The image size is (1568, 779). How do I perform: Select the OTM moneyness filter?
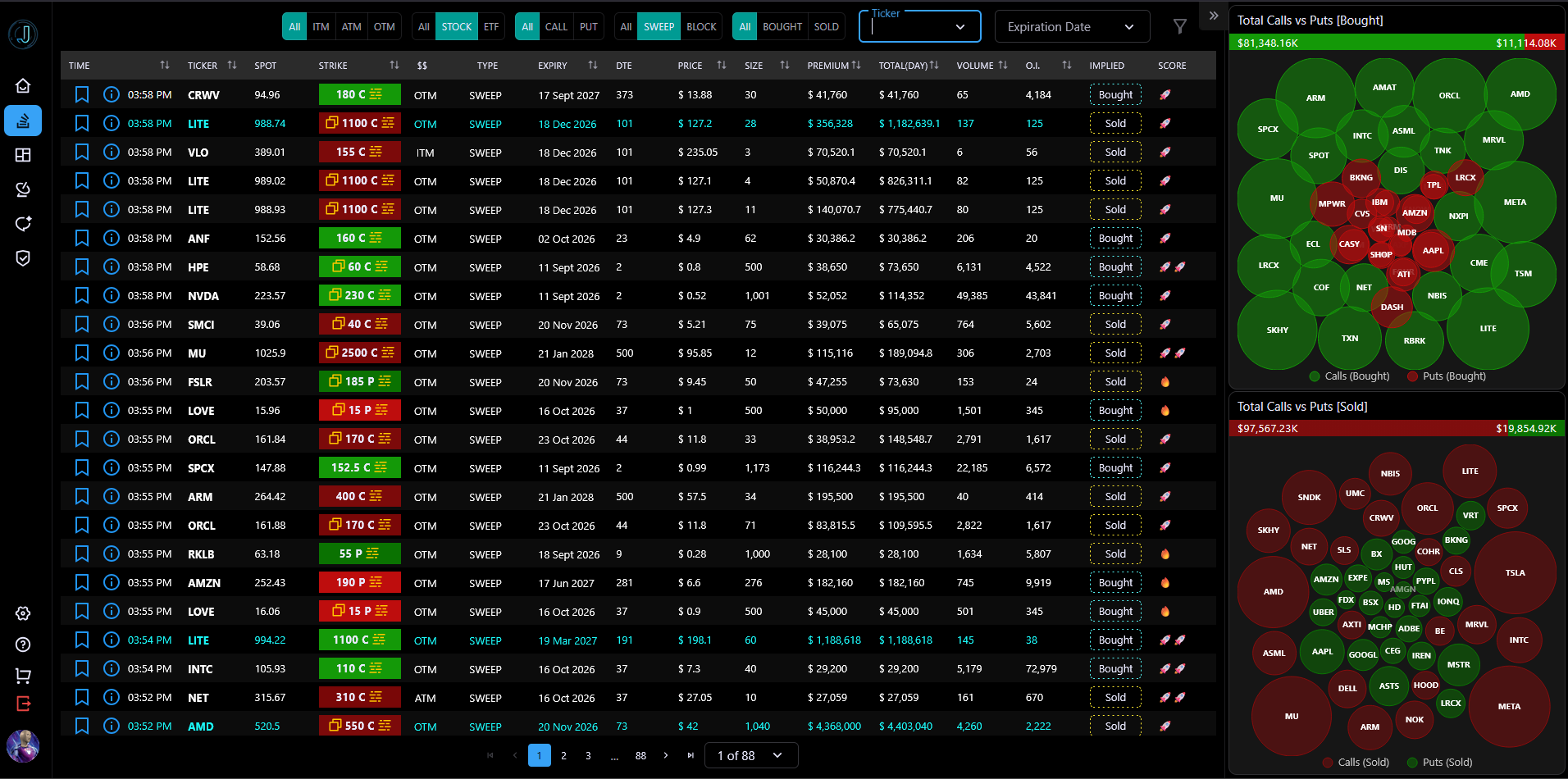click(385, 27)
